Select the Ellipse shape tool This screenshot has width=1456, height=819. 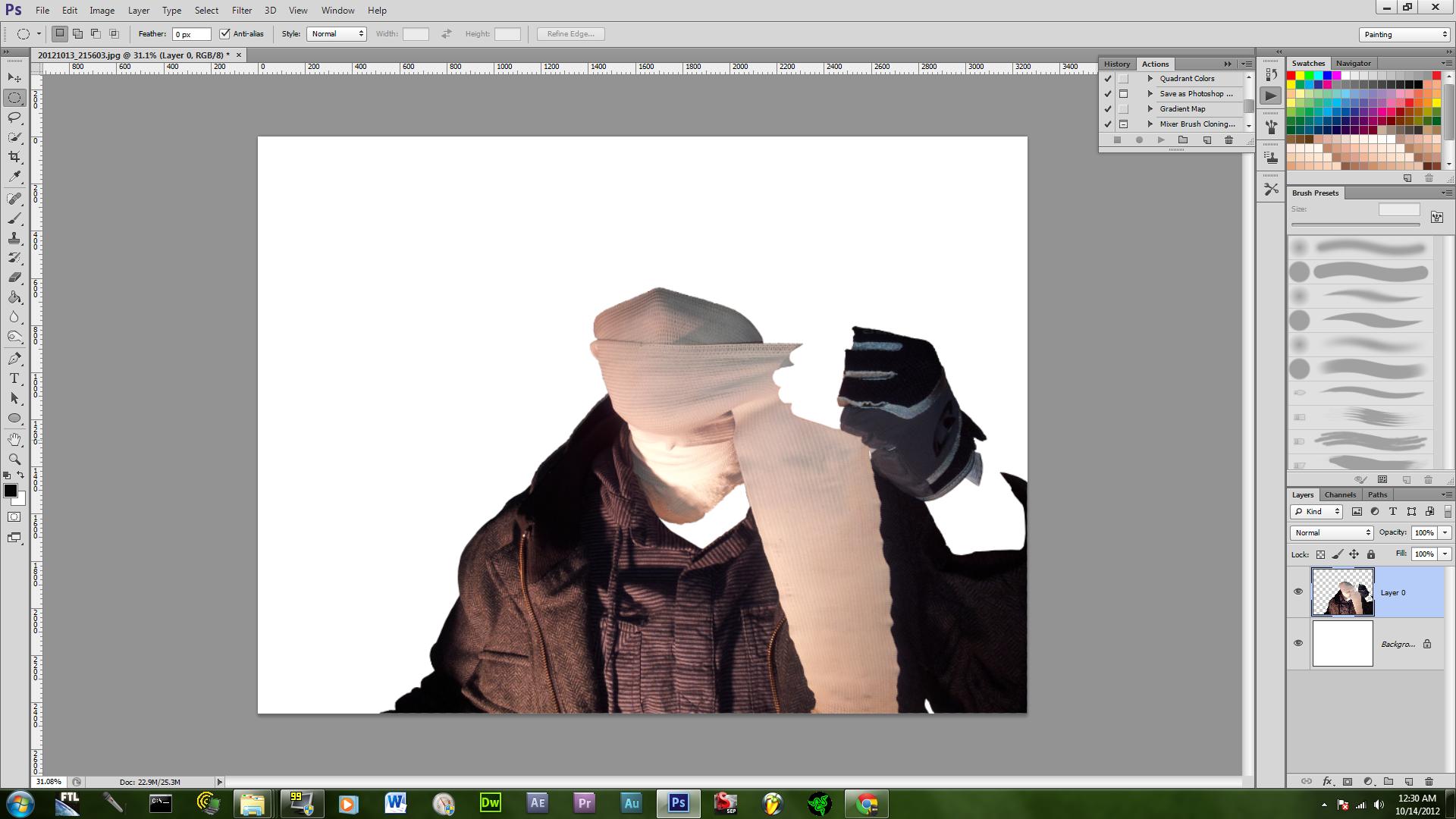[14, 418]
